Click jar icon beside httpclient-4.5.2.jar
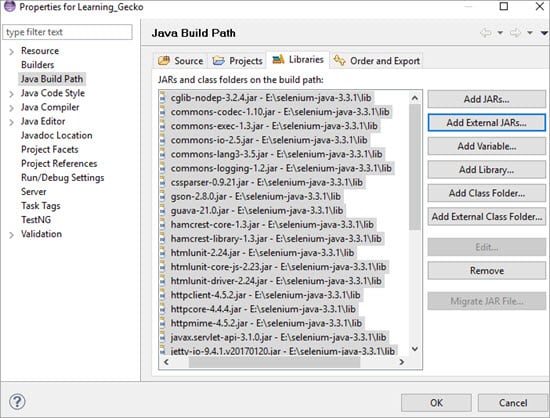The height and width of the screenshot is (418, 550). [162, 295]
